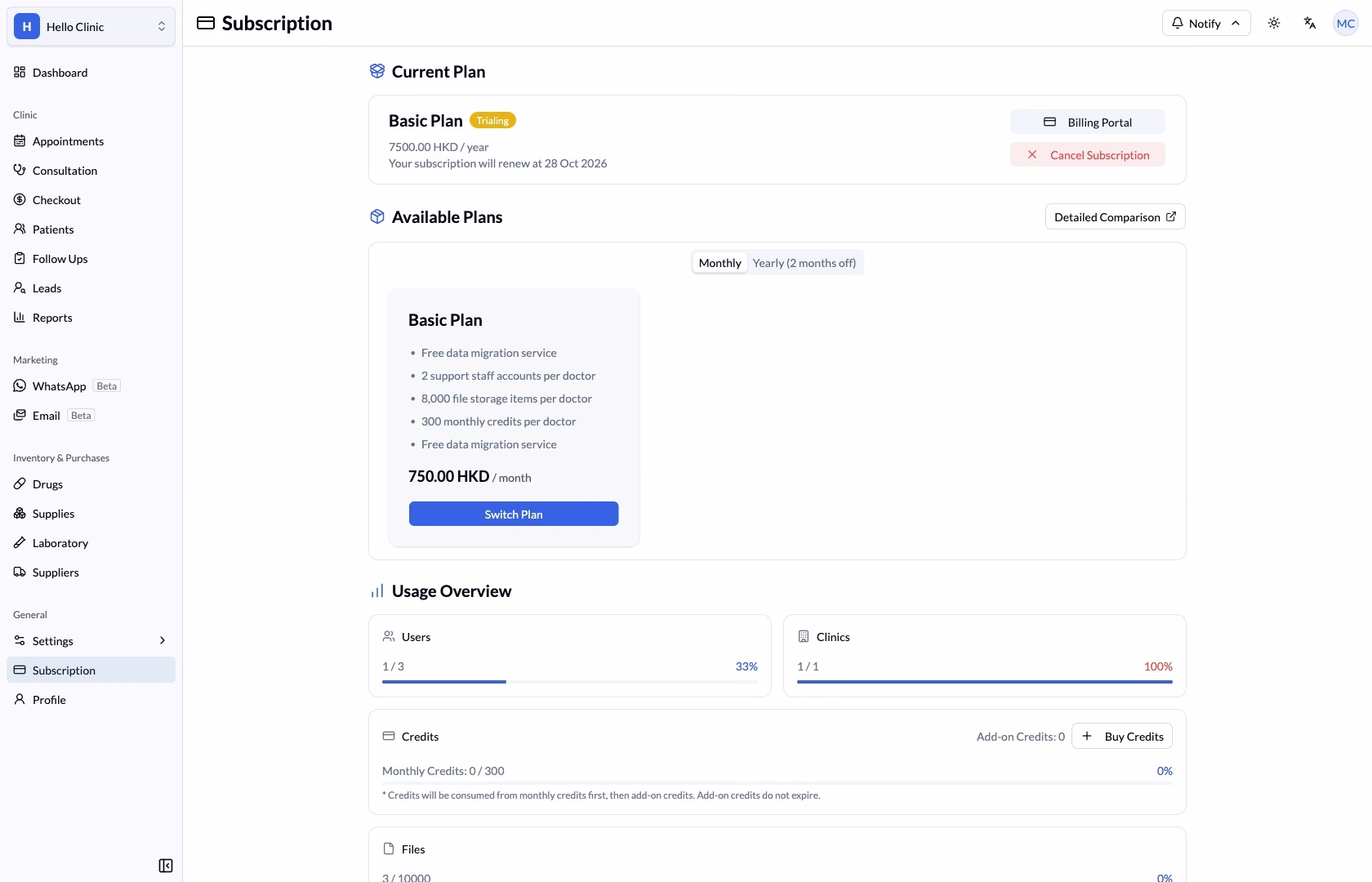Open Checkout dollar icon in sidebar

click(20, 200)
